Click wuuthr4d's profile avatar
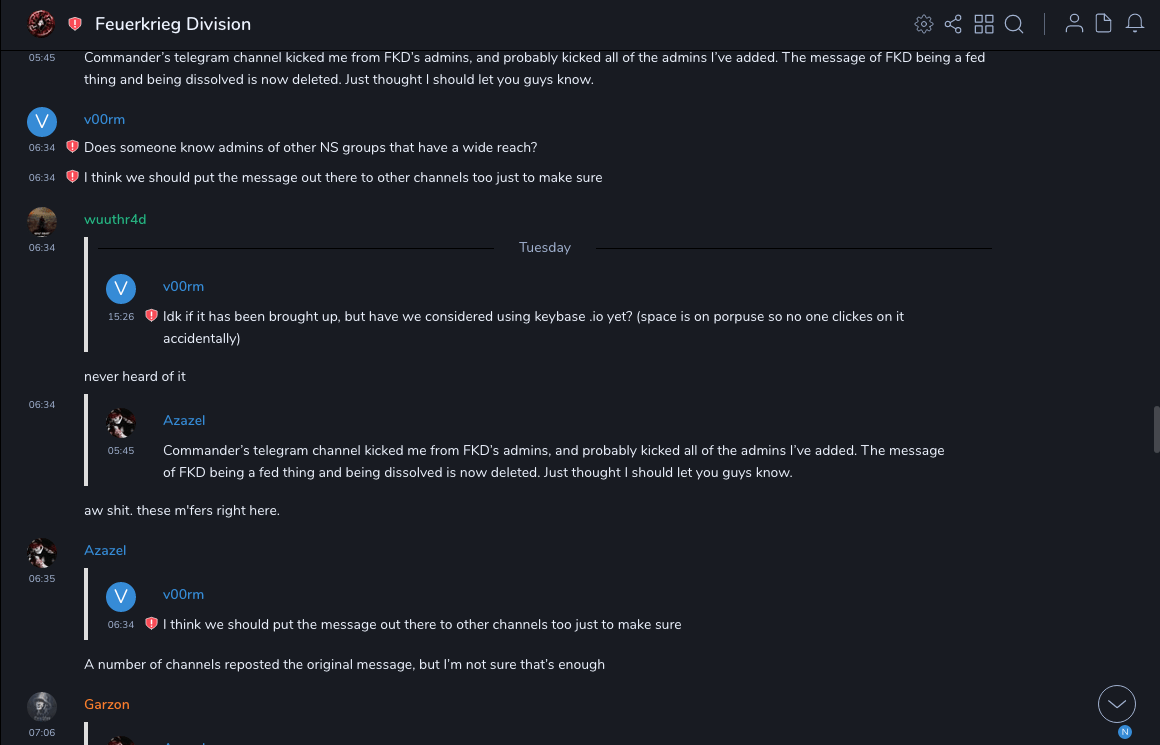Viewport: 1160px width, 745px height. point(42,221)
